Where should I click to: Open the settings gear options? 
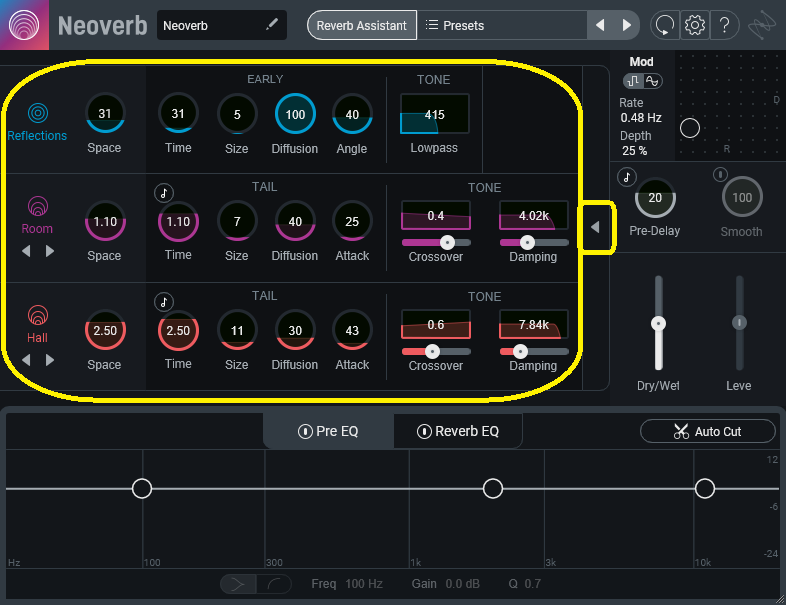(695, 25)
